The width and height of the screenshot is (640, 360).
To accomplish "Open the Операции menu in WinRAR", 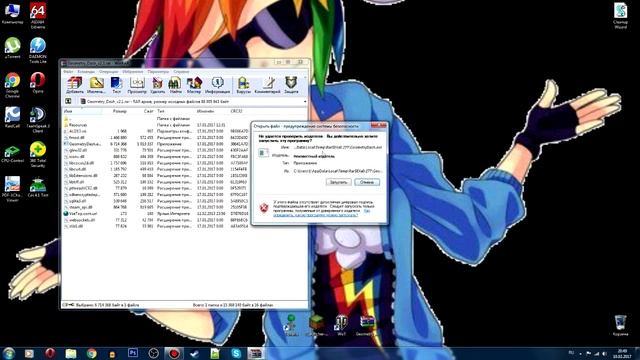I will [x=108, y=72].
